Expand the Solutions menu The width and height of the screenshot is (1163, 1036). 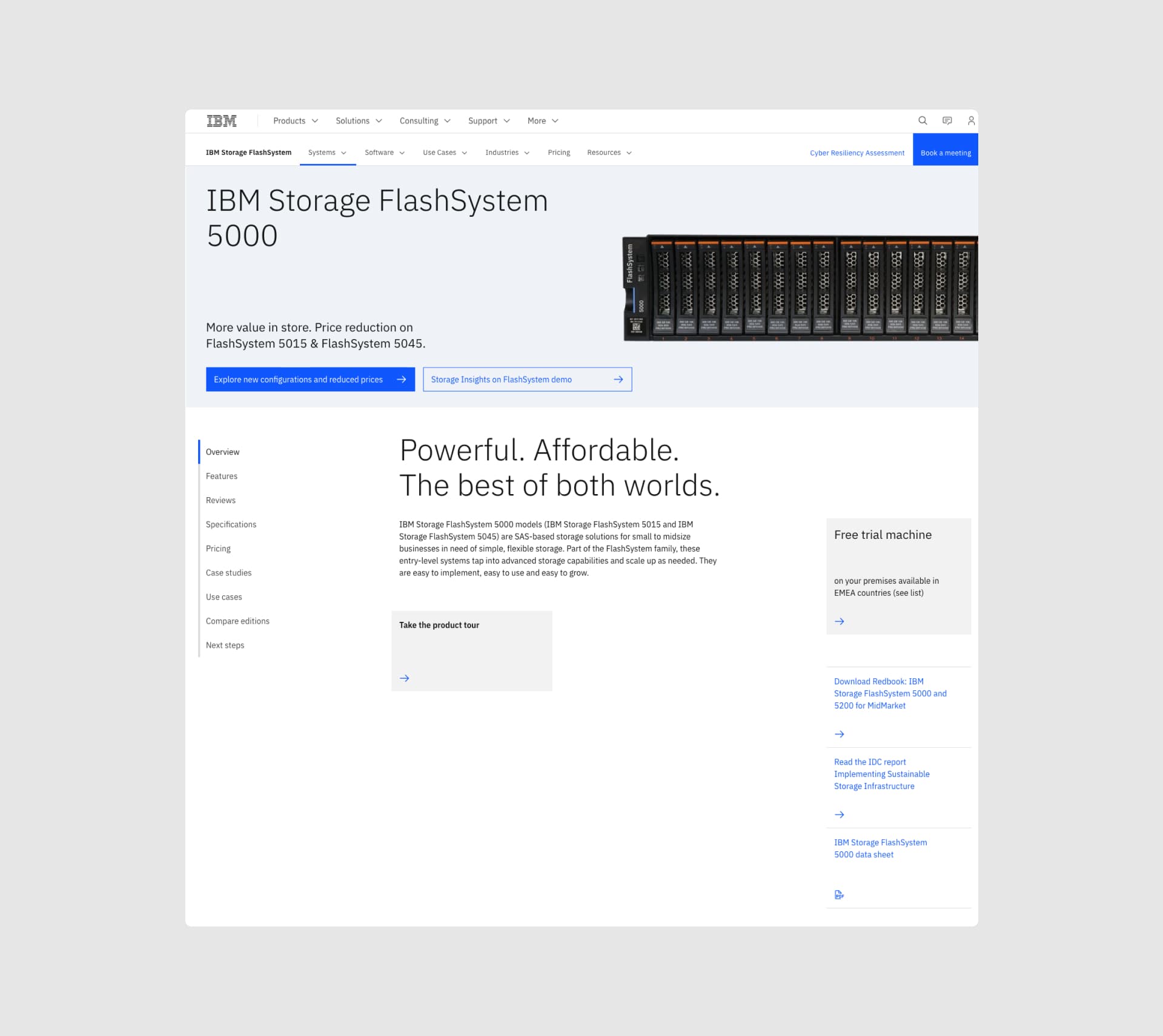359,121
